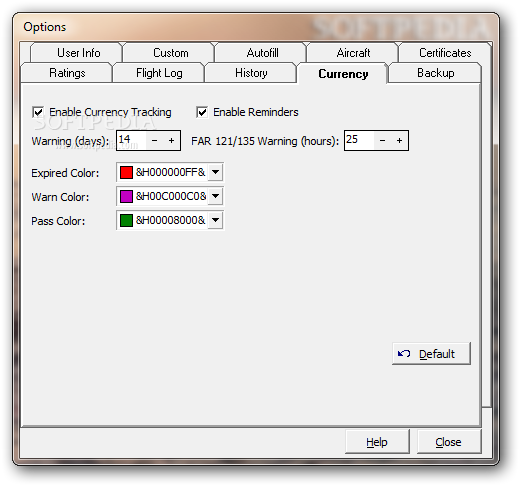This screenshot has height=486, width=520.
Task: Select the Currency tab
Action: coord(343,73)
